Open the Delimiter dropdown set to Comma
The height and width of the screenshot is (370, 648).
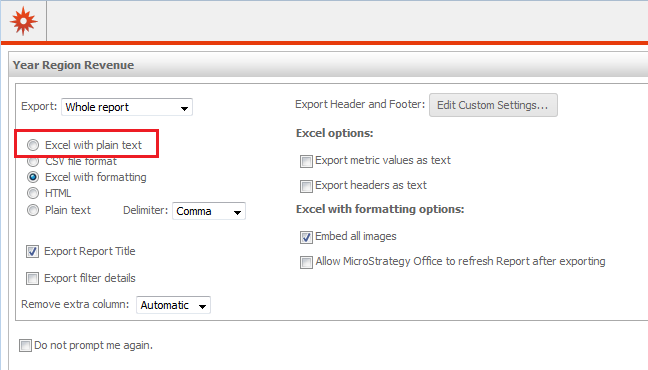coord(209,211)
